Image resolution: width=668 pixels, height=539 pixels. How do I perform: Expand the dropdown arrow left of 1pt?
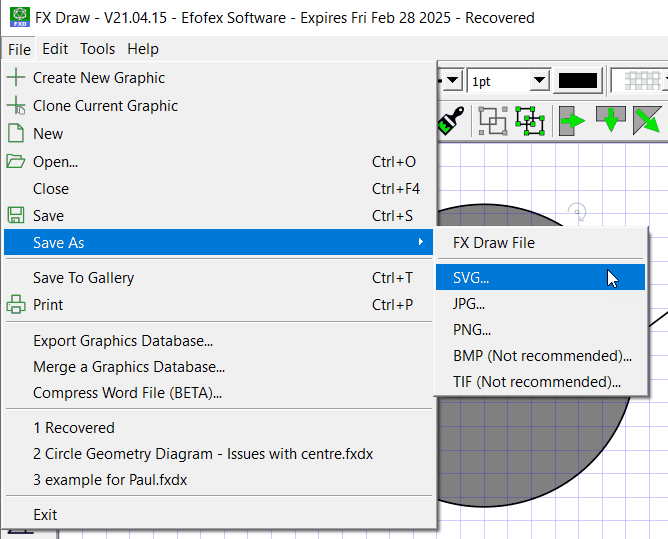pos(452,80)
